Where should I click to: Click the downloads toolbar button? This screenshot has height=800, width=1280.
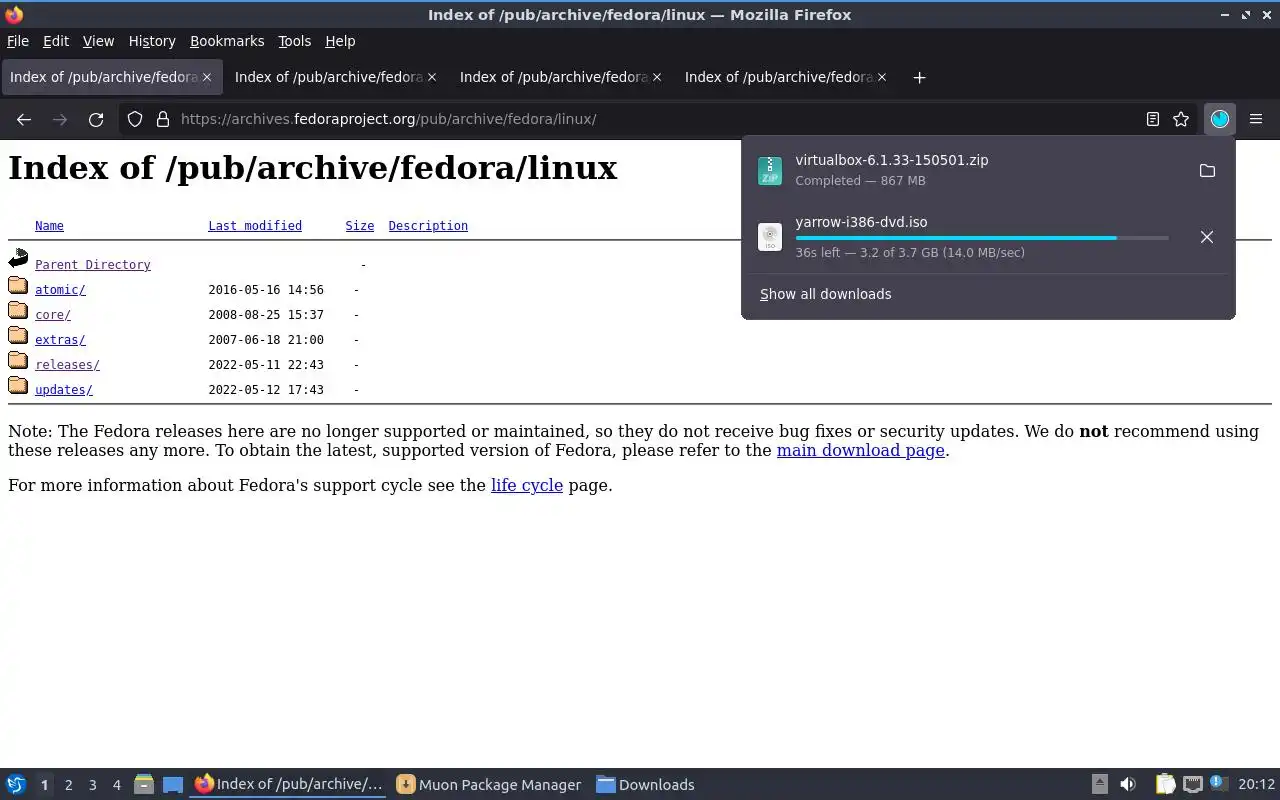pyautogui.click(x=1220, y=119)
